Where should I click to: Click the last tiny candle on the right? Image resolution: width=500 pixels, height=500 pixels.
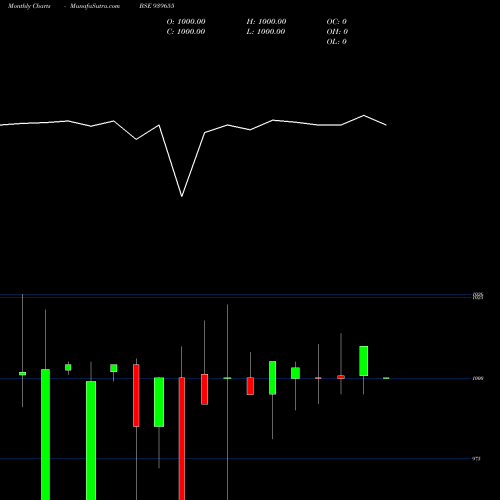tap(386, 378)
